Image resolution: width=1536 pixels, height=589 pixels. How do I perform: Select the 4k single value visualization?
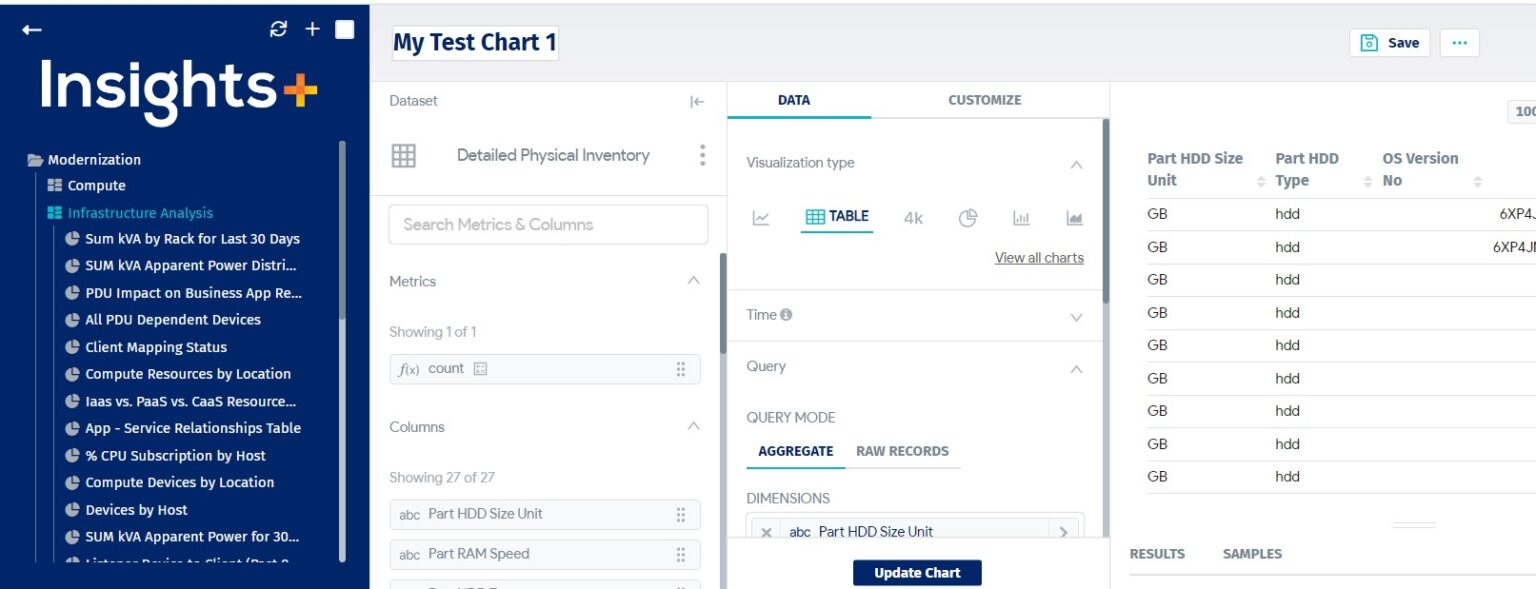pos(911,216)
